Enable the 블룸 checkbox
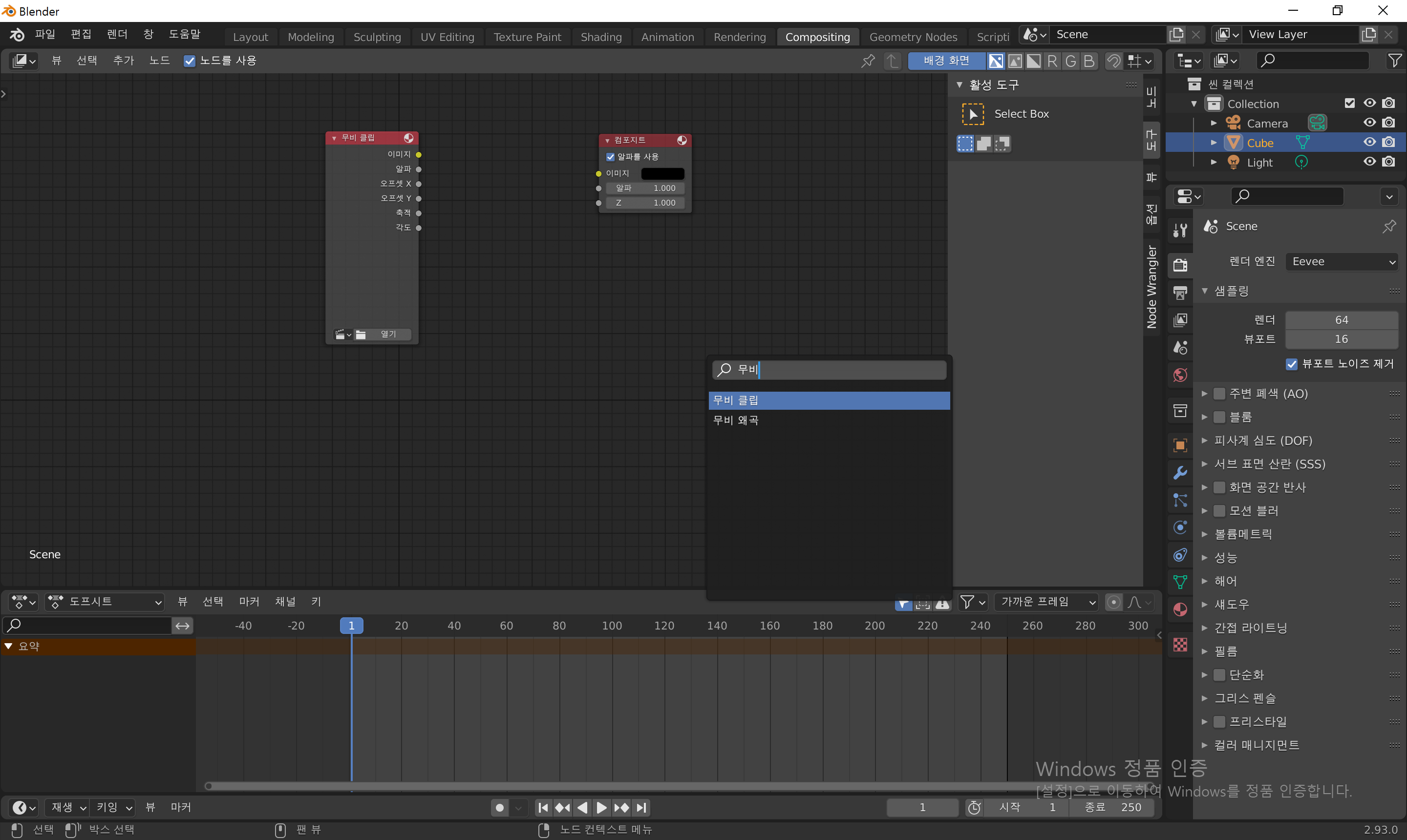Viewport: 1407px width, 840px height. coord(1219,417)
